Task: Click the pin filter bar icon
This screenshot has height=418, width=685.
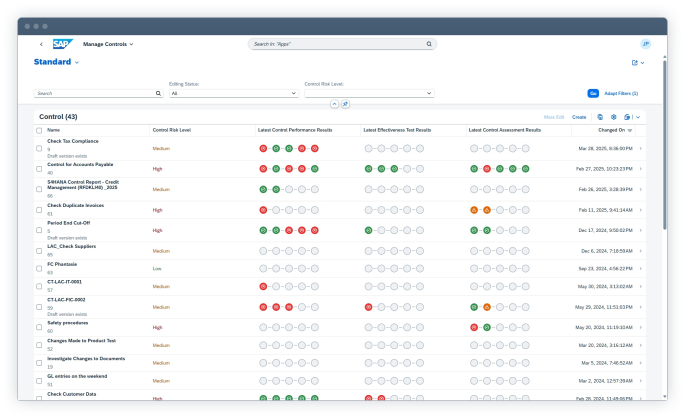Action: tap(346, 104)
